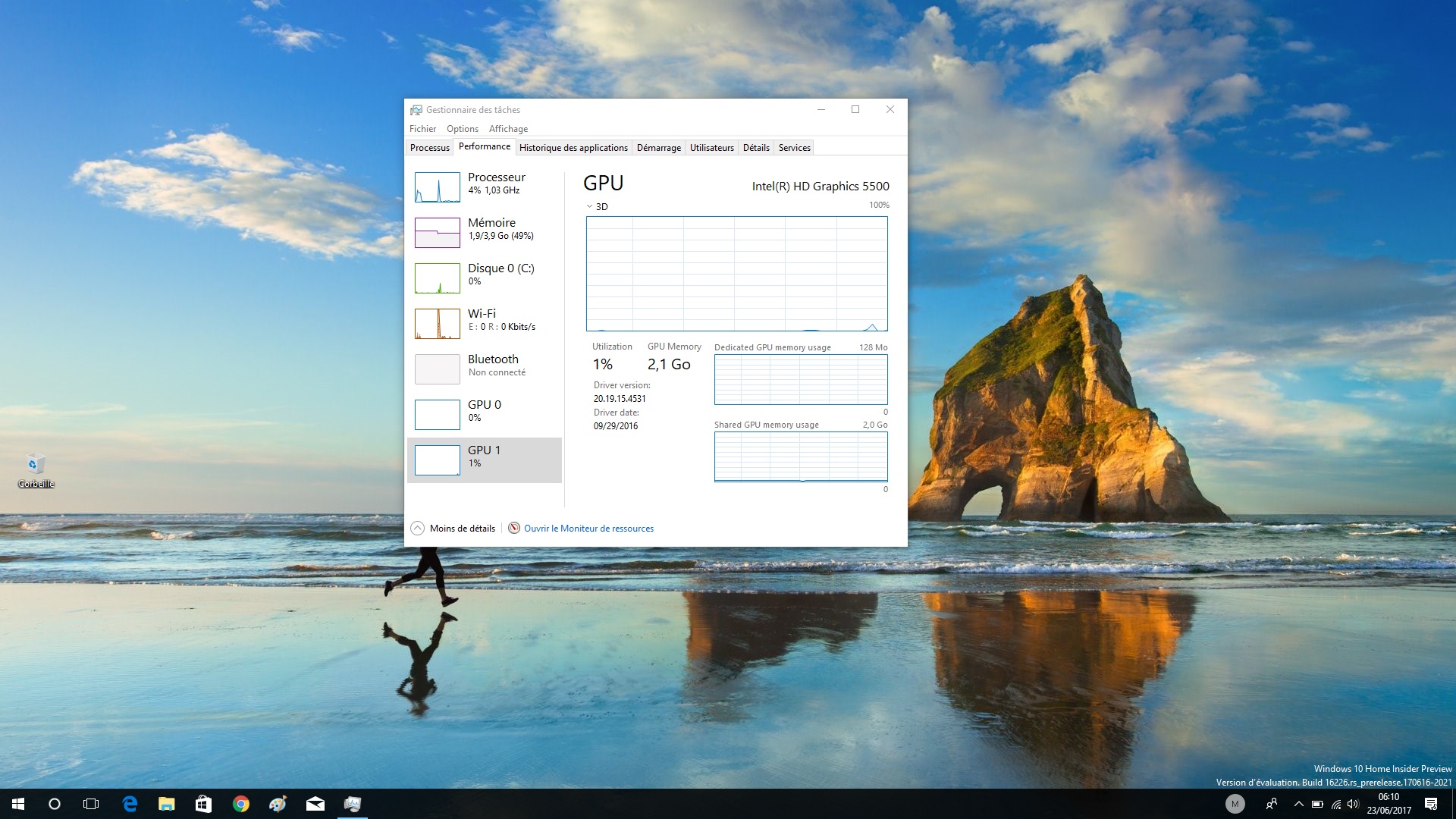Open Microsoft Edge from the taskbar
This screenshot has width=1456, height=819.
click(x=129, y=804)
